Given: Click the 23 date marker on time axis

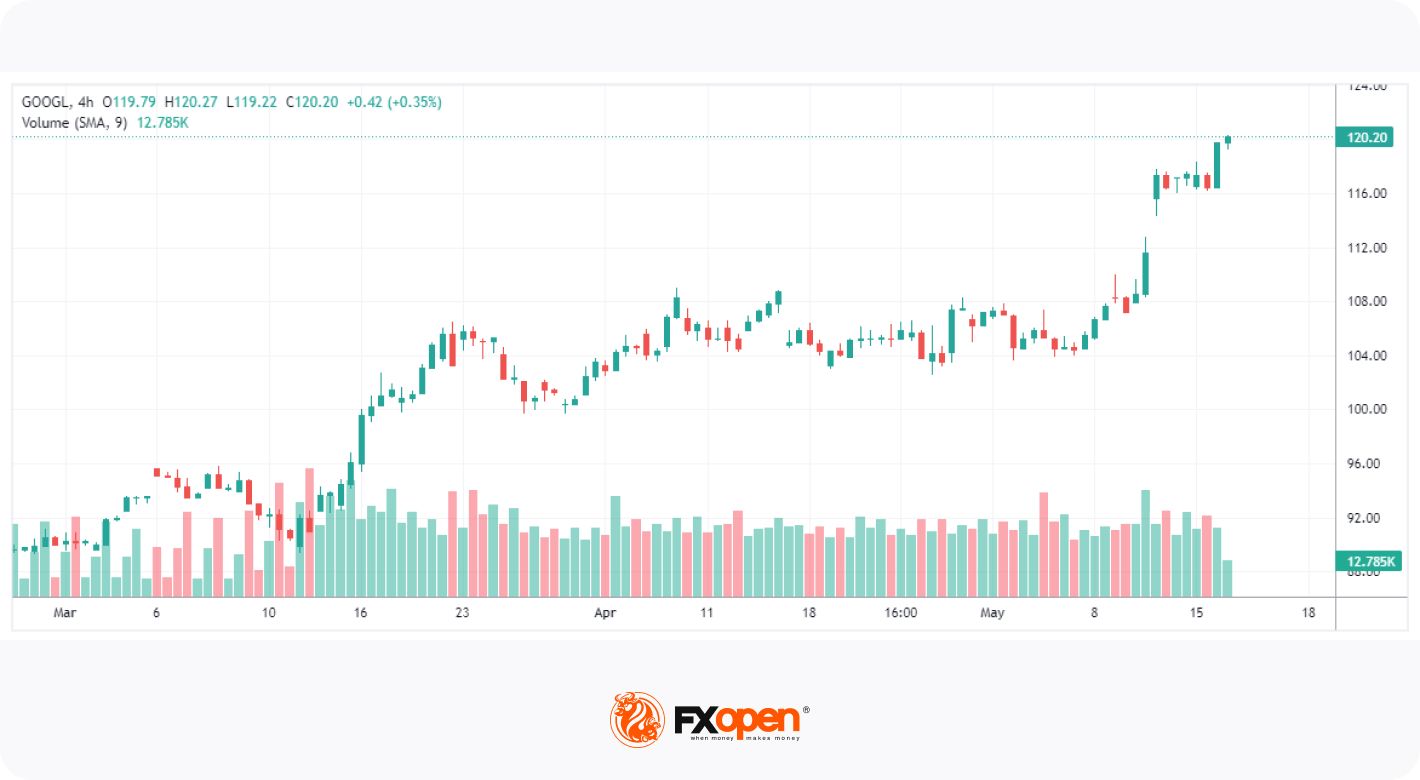Looking at the screenshot, I should pos(460,613).
